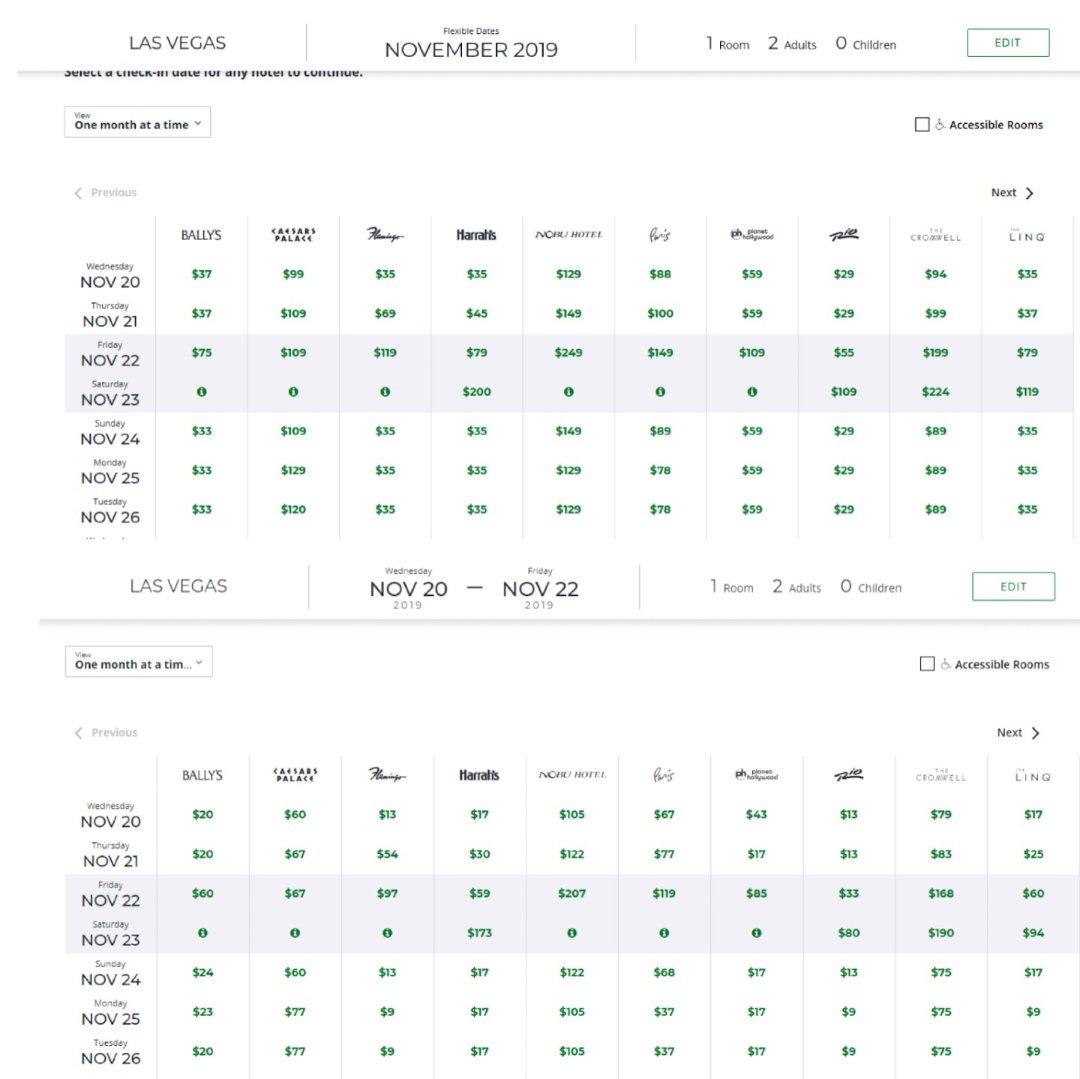The height and width of the screenshot is (1079, 1080).
Task: Click Caesars Palace logo in Flexible Dates view
Action: tap(293, 235)
